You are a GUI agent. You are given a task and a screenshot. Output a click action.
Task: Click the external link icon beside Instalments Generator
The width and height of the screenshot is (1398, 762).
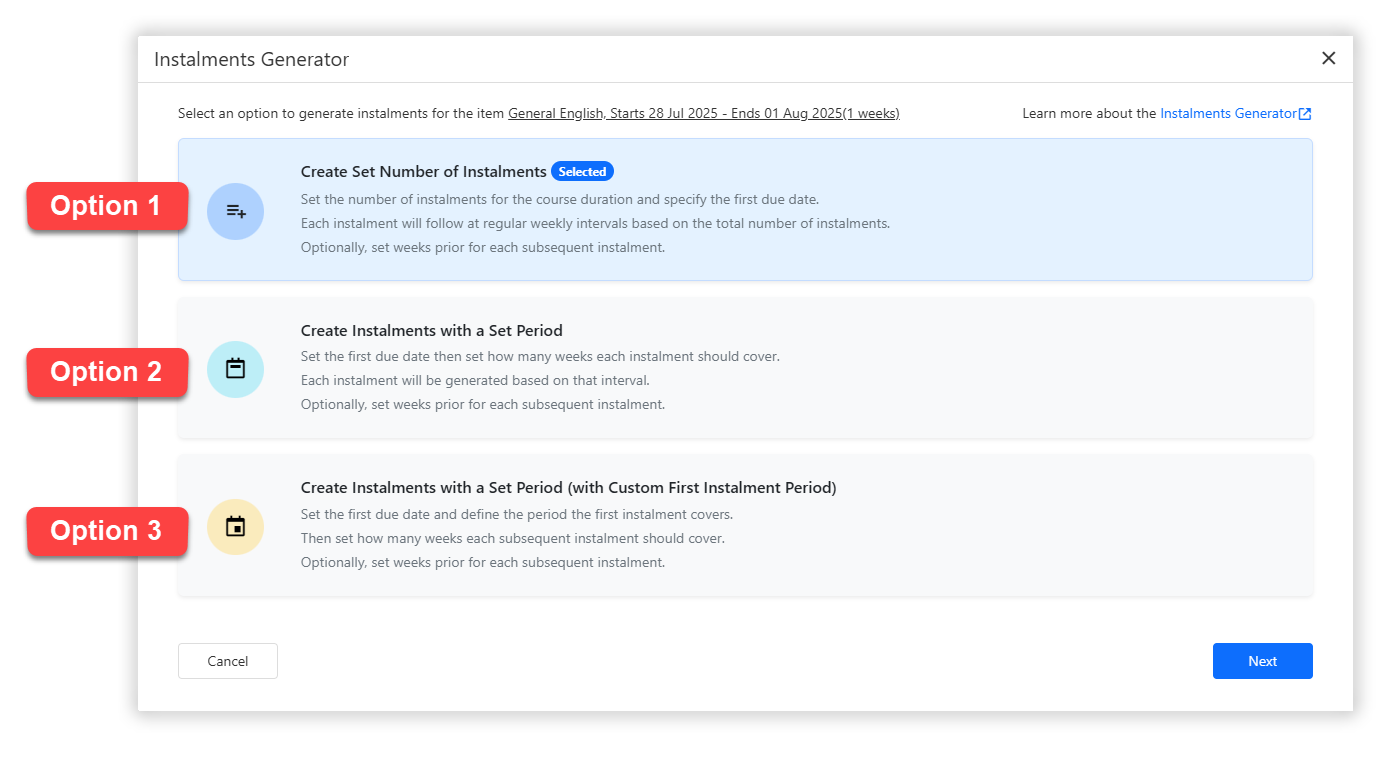pyautogui.click(x=1305, y=114)
